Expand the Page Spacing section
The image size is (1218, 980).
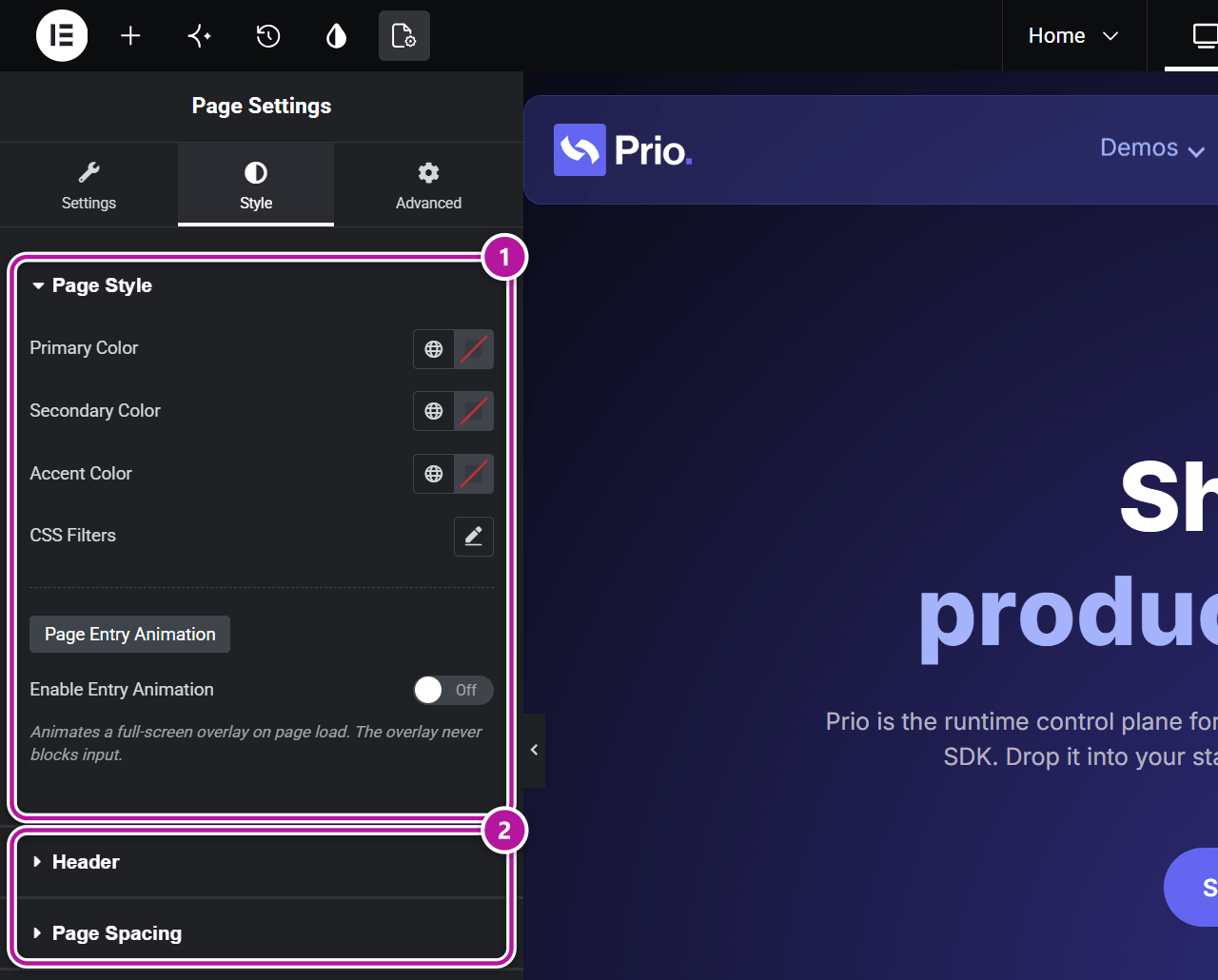click(x=262, y=933)
